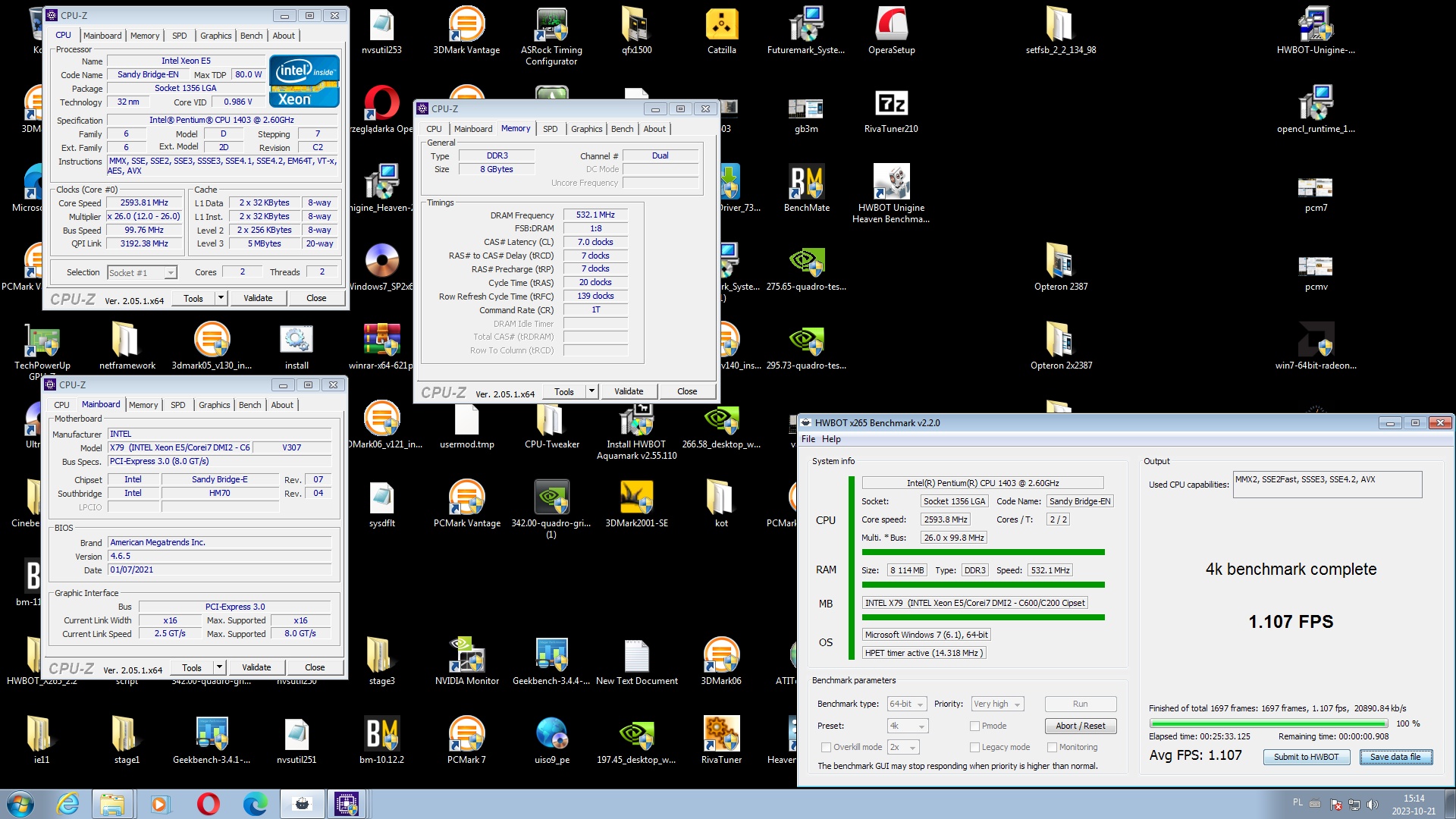The image size is (1456, 819).
Task: Open the RivaTuner desktop icon
Action: tap(721, 741)
